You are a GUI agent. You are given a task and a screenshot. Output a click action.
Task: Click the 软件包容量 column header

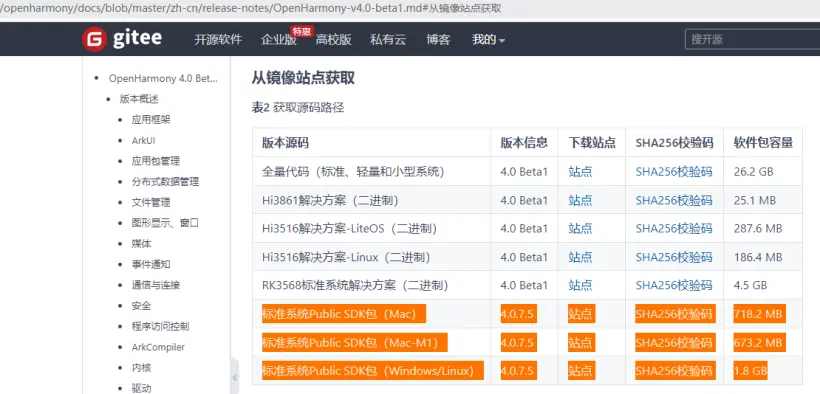click(x=763, y=143)
